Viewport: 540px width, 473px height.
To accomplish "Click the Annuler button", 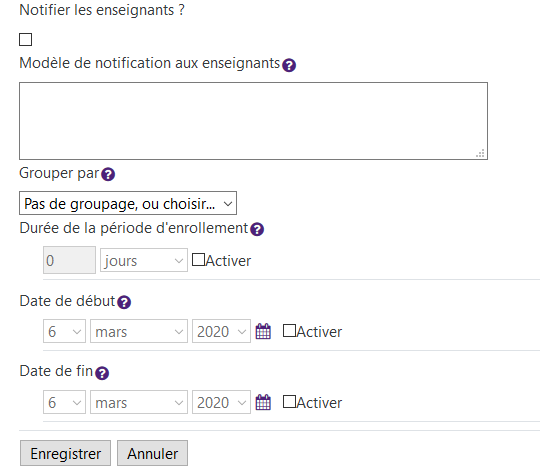I will (x=153, y=453).
